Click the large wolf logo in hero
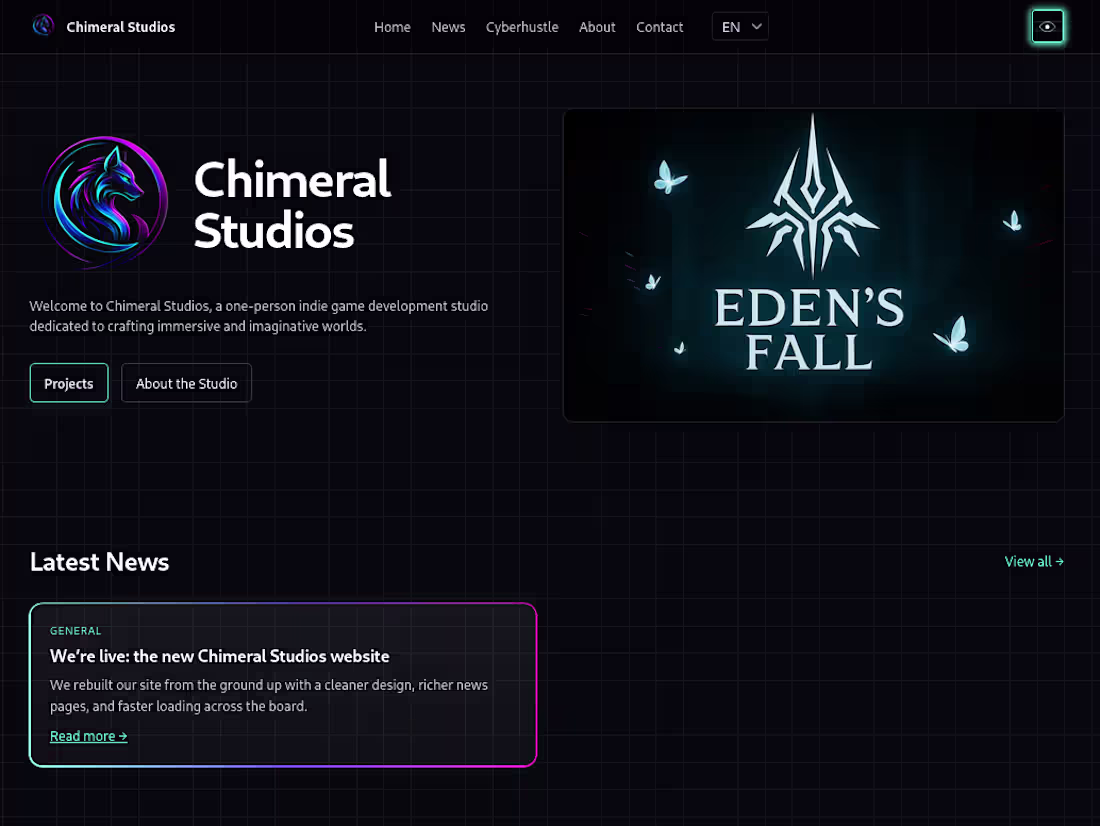 (105, 202)
